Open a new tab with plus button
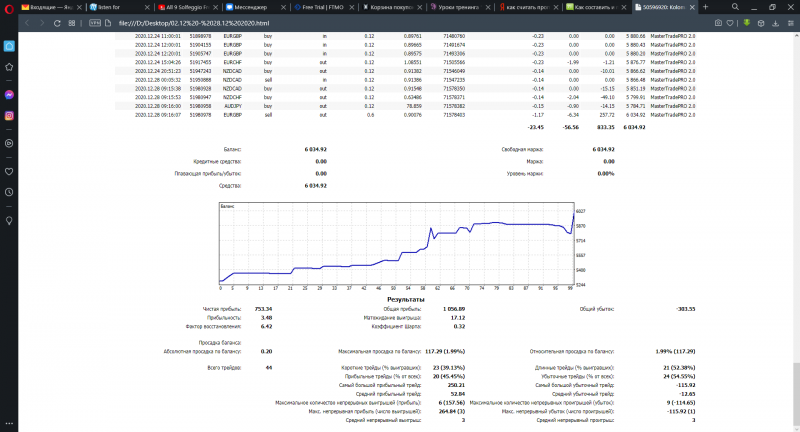Image resolution: width=800 pixels, height=432 pixels. (x=707, y=6)
